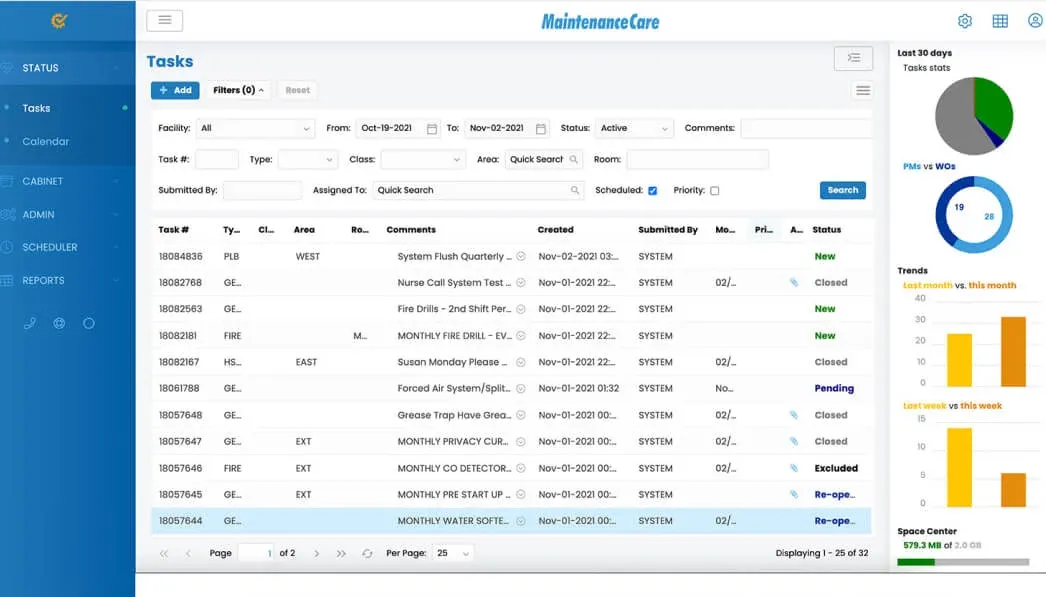This screenshot has width=1046, height=597.
Task: Go to the last page arrow
Action: tap(341, 554)
